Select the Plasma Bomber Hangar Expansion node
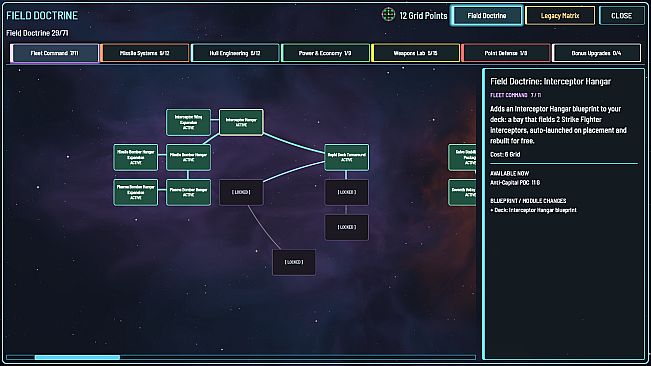 [135, 193]
